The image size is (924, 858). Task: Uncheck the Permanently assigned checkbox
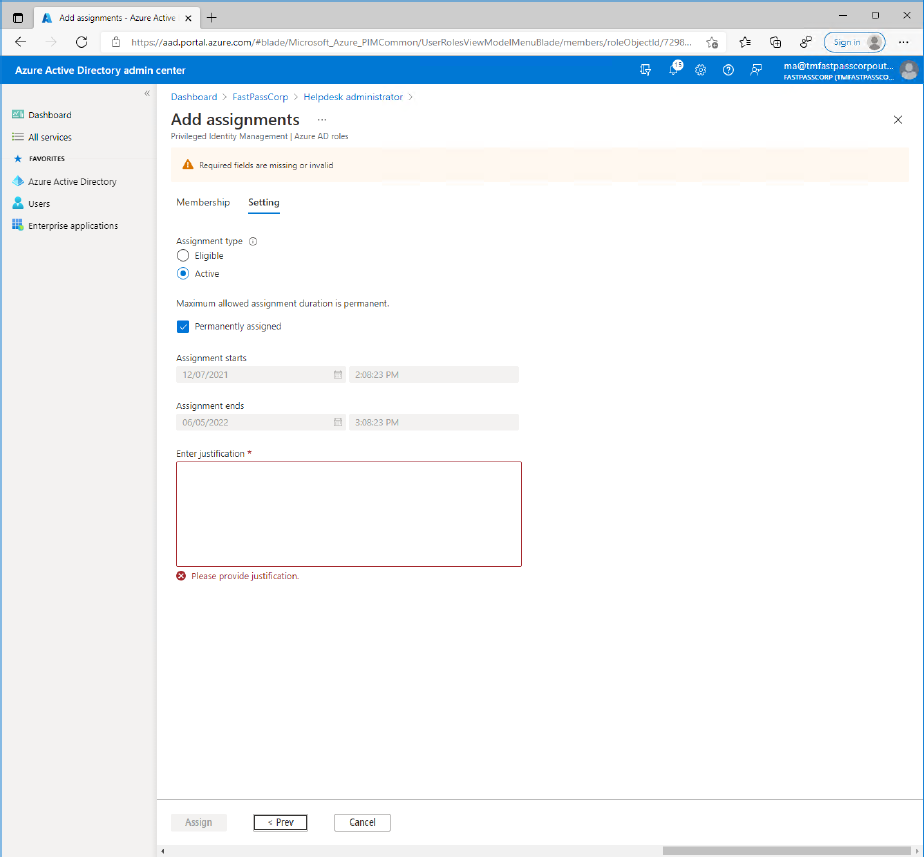(x=183, y=326)
